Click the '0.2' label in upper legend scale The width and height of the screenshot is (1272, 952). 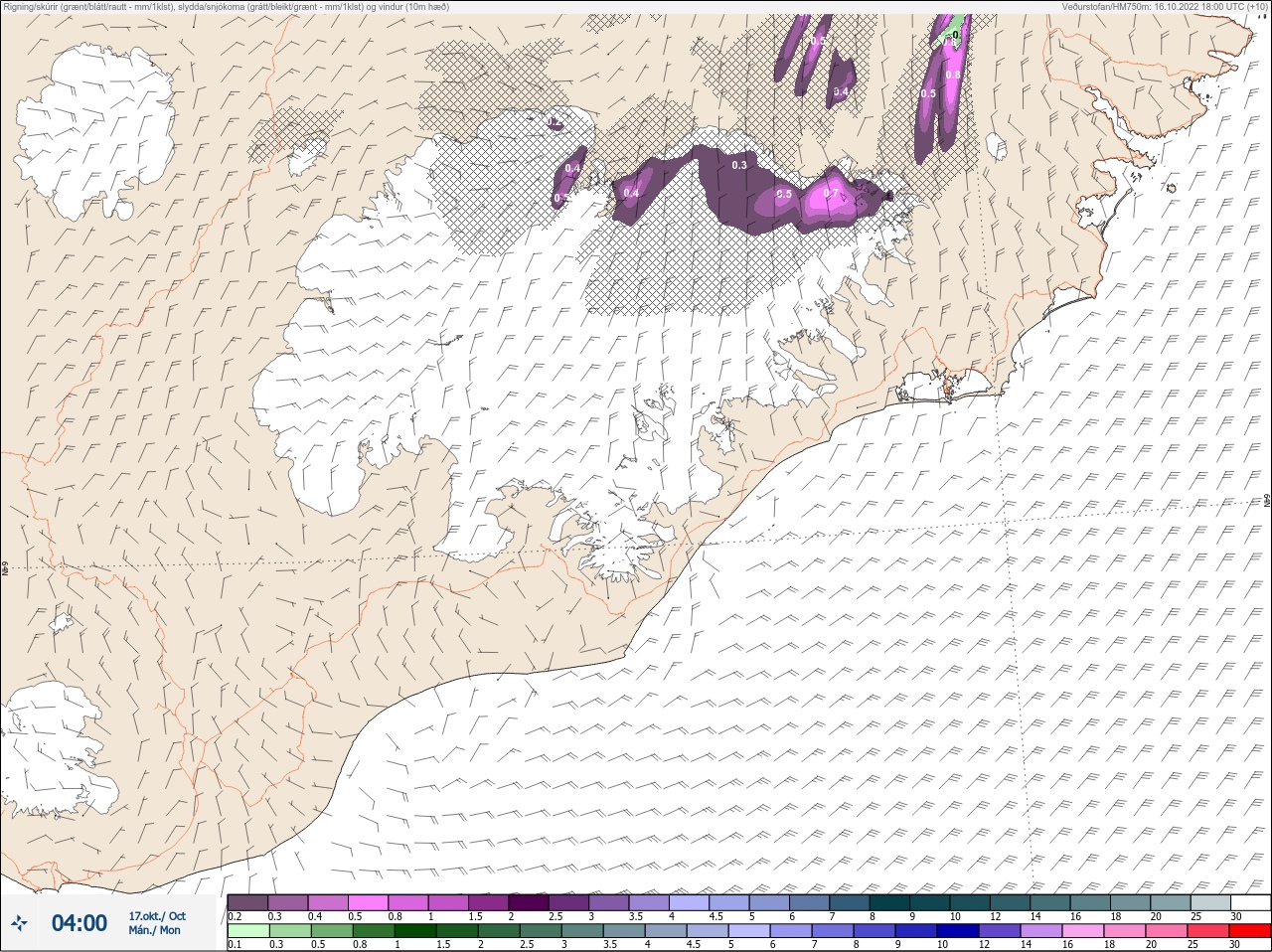coord(236,916)
